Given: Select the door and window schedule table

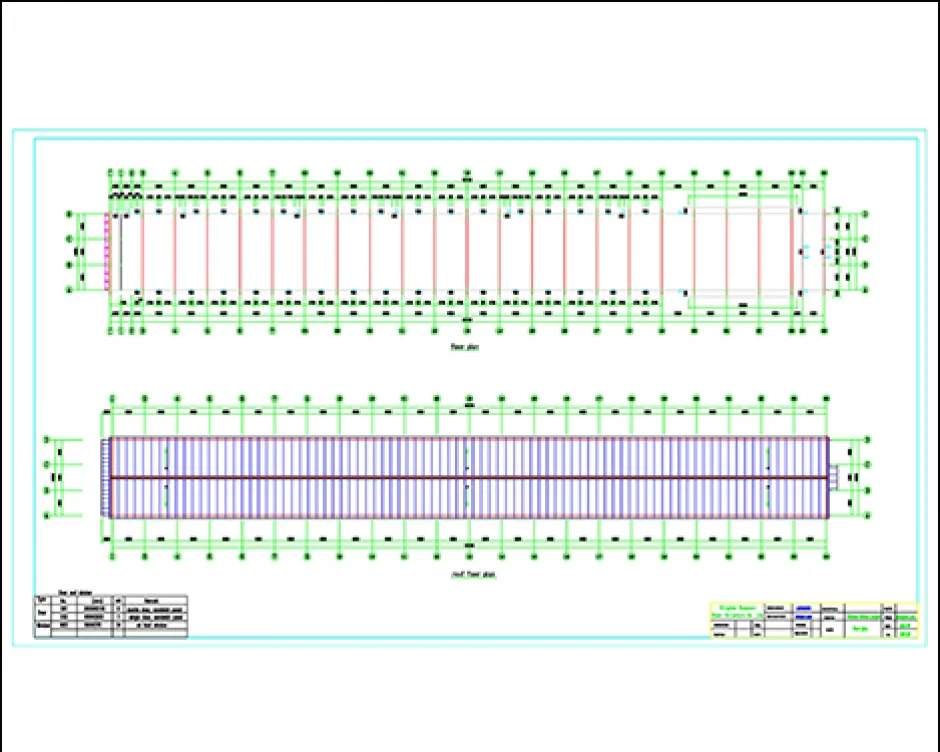Looking at the screenshot, I should tap(110, 617).
